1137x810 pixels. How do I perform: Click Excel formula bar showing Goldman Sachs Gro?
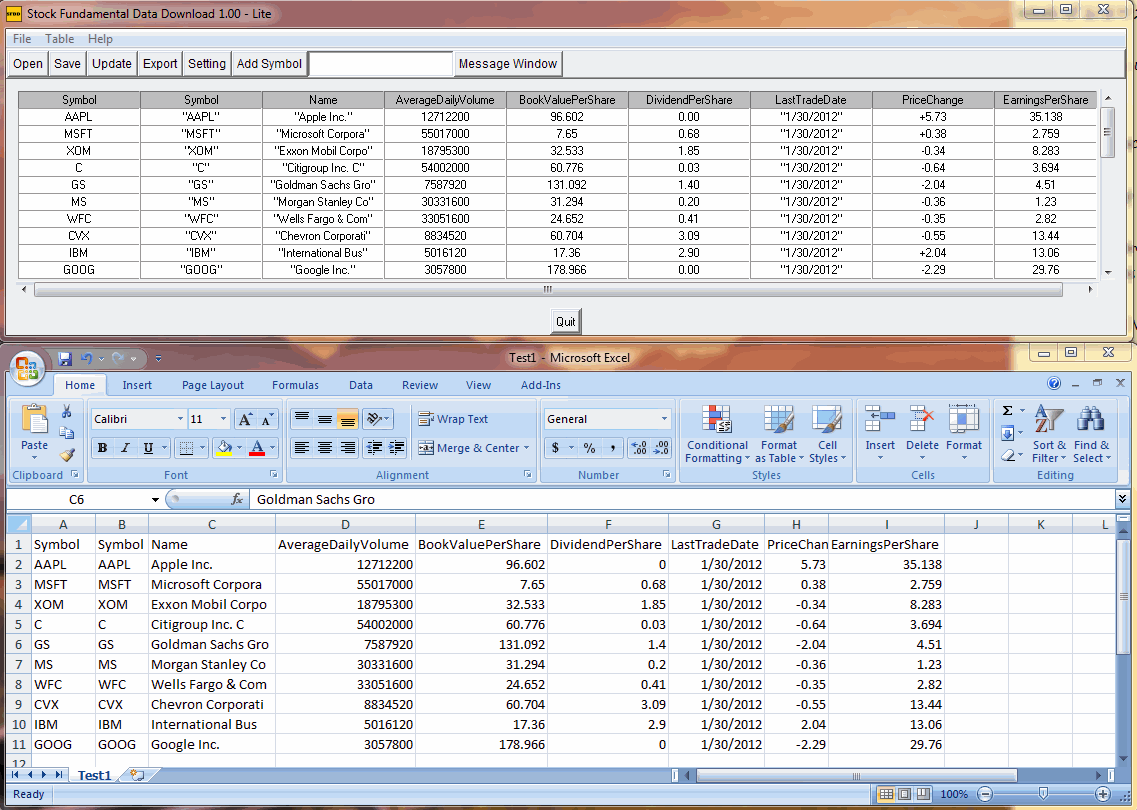point(682,500)
